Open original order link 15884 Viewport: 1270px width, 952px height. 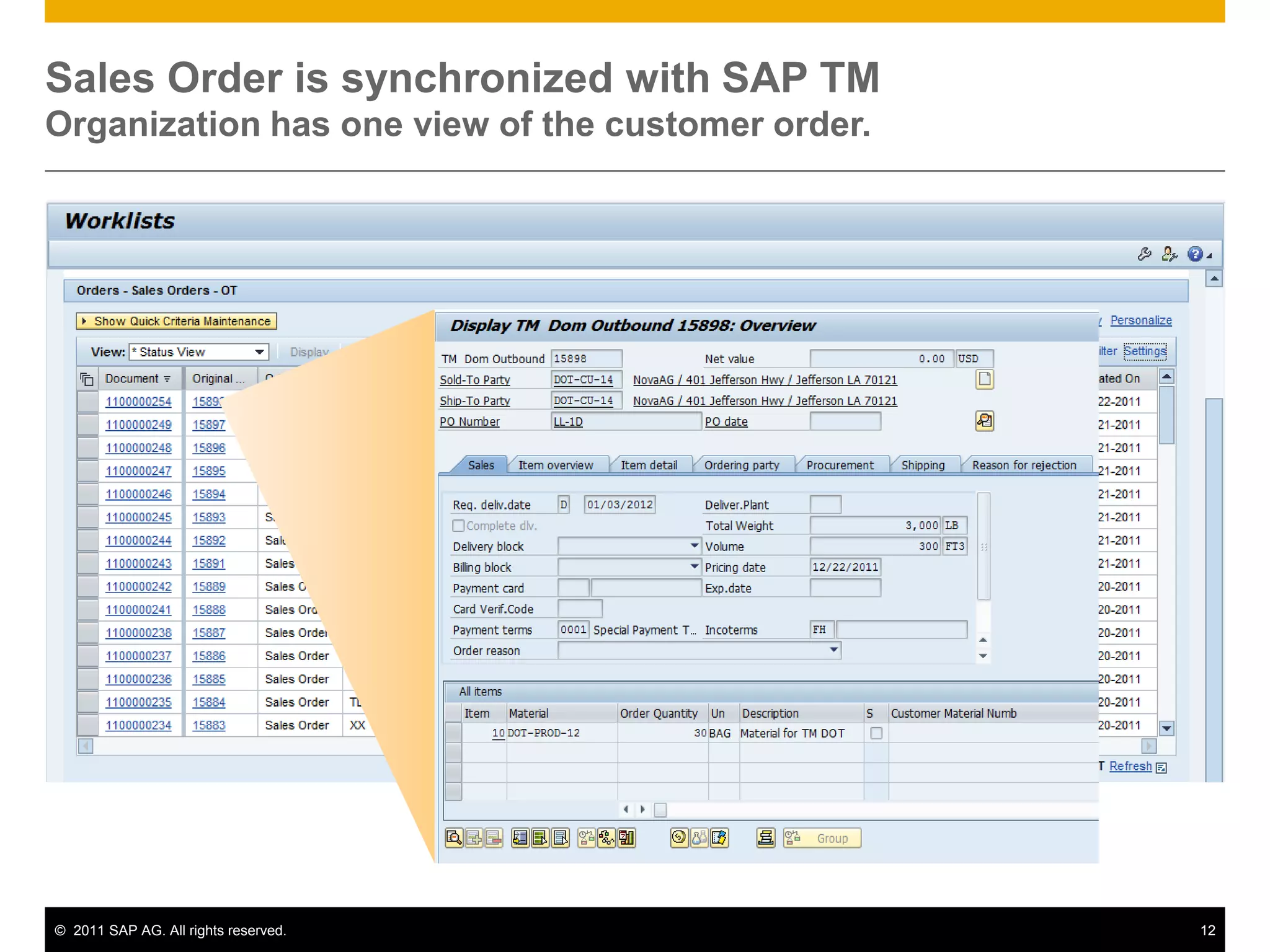point(209,702)
